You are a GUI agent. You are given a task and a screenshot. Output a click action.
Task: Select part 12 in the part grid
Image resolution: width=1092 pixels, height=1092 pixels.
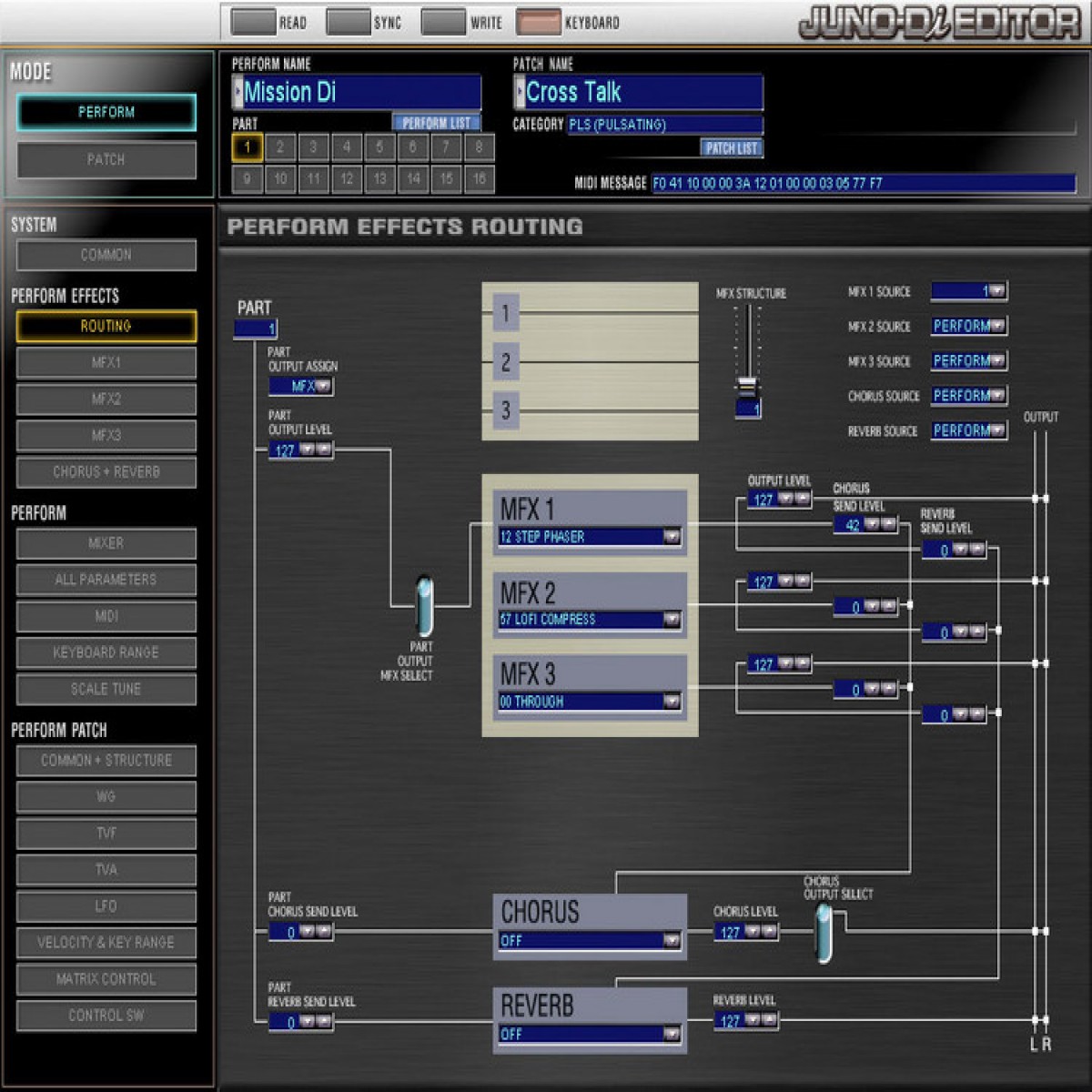tap(347, 179)
